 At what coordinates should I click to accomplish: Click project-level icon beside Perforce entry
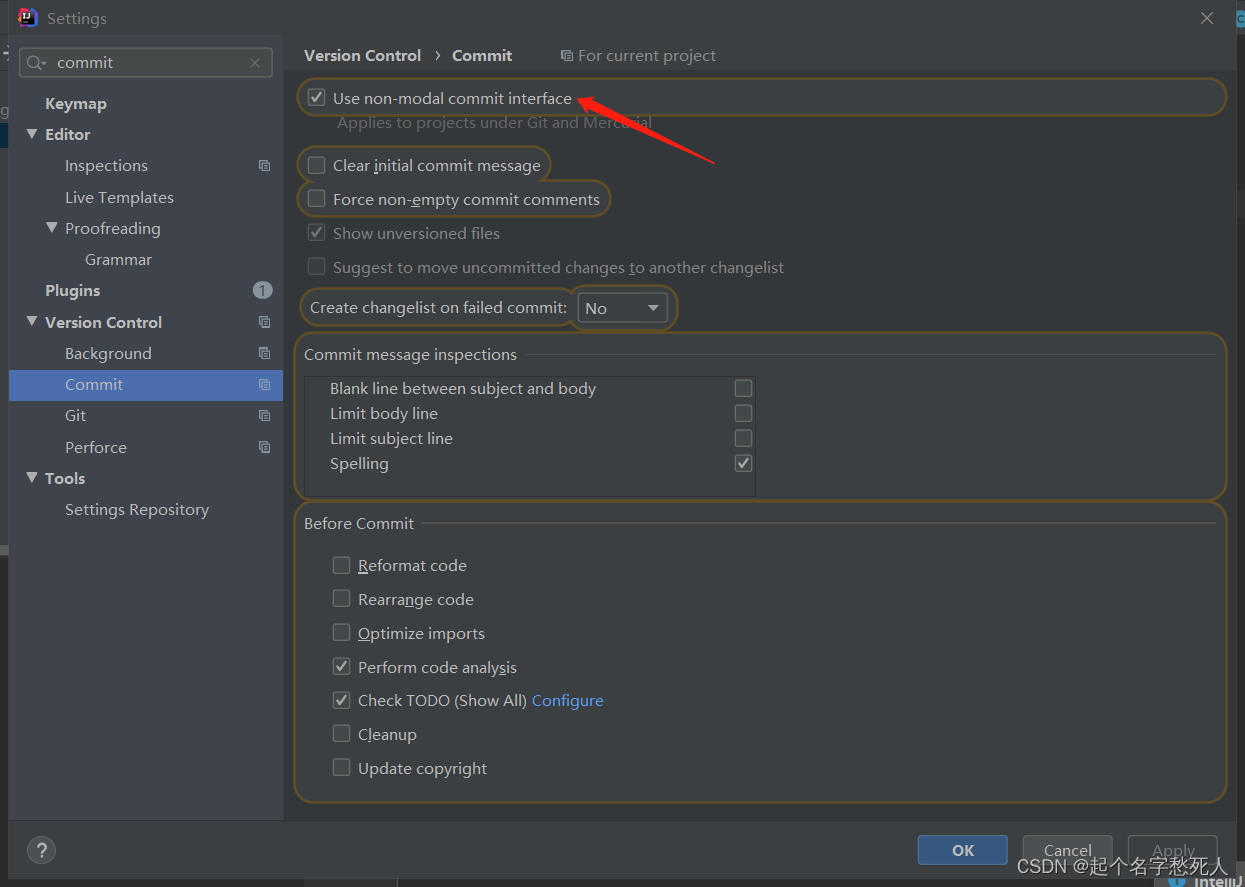tap(264, 447)
